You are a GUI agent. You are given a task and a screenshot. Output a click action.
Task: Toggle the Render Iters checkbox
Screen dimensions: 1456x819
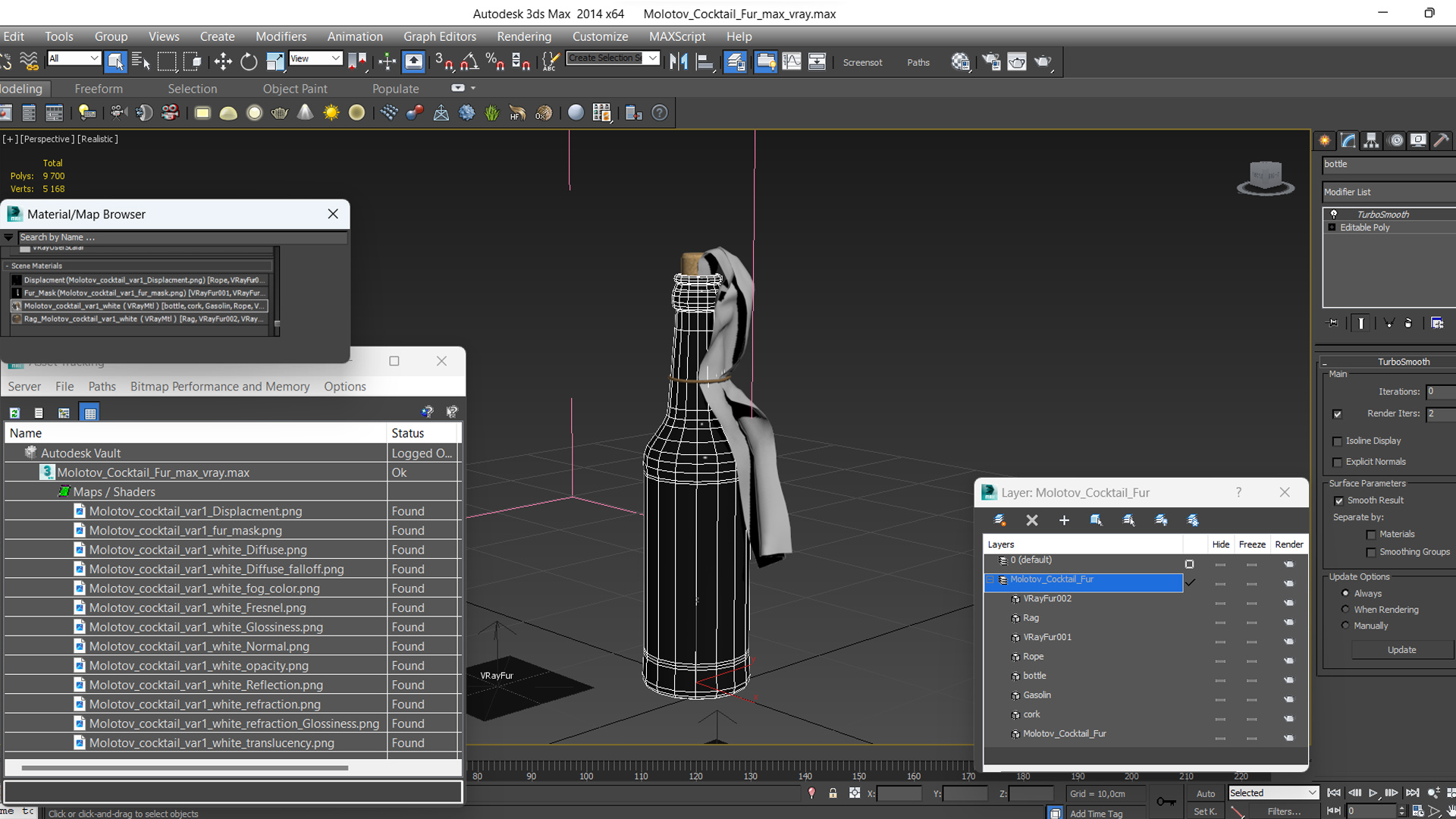[x=1337, y=414]
